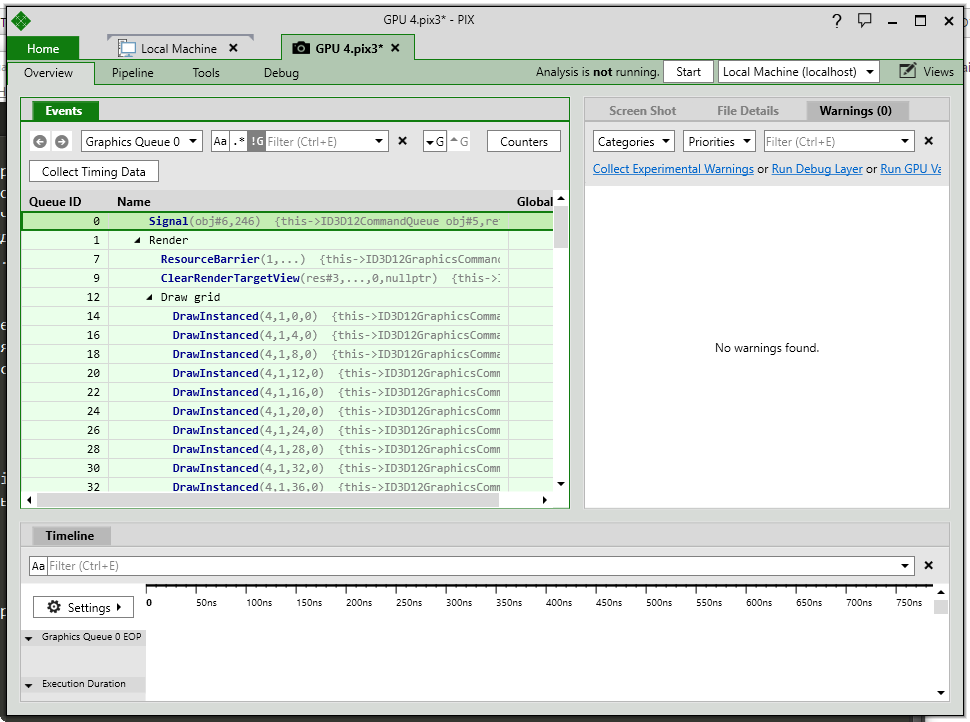Open the Overview tab

48,72
